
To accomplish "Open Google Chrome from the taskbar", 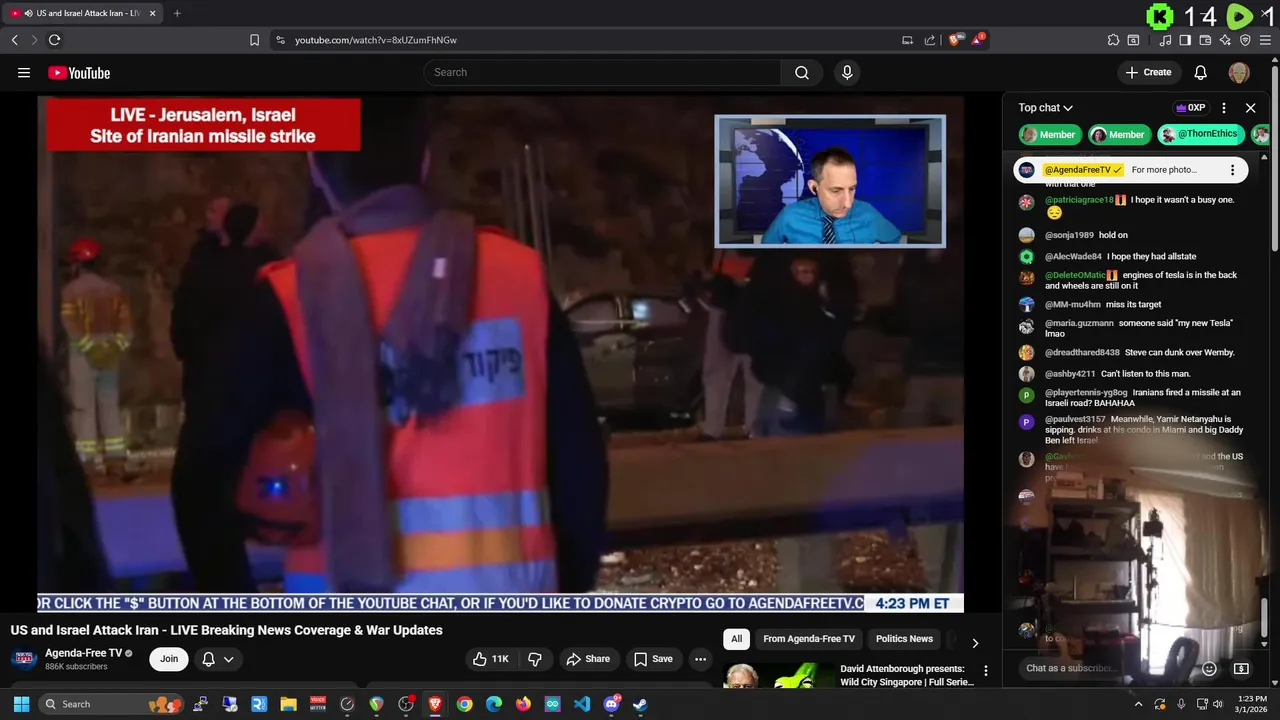I will tap(464, 704).
